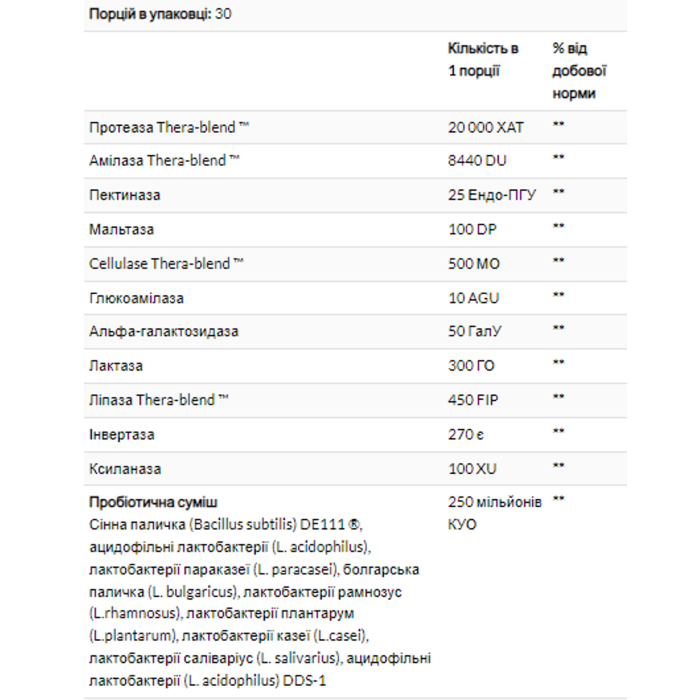Select the '500 МО' cellulase amount
The height and width of the screenshot is (700, 700).
(x=474, y=263)
